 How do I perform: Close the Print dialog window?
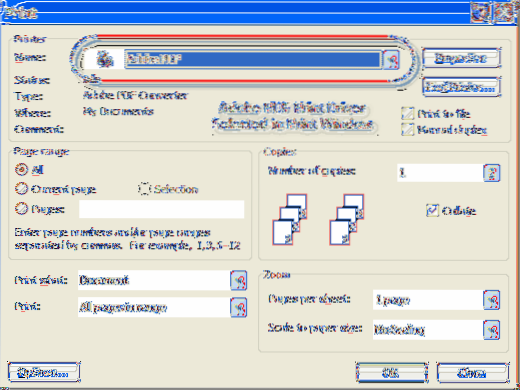click(505, 13)
